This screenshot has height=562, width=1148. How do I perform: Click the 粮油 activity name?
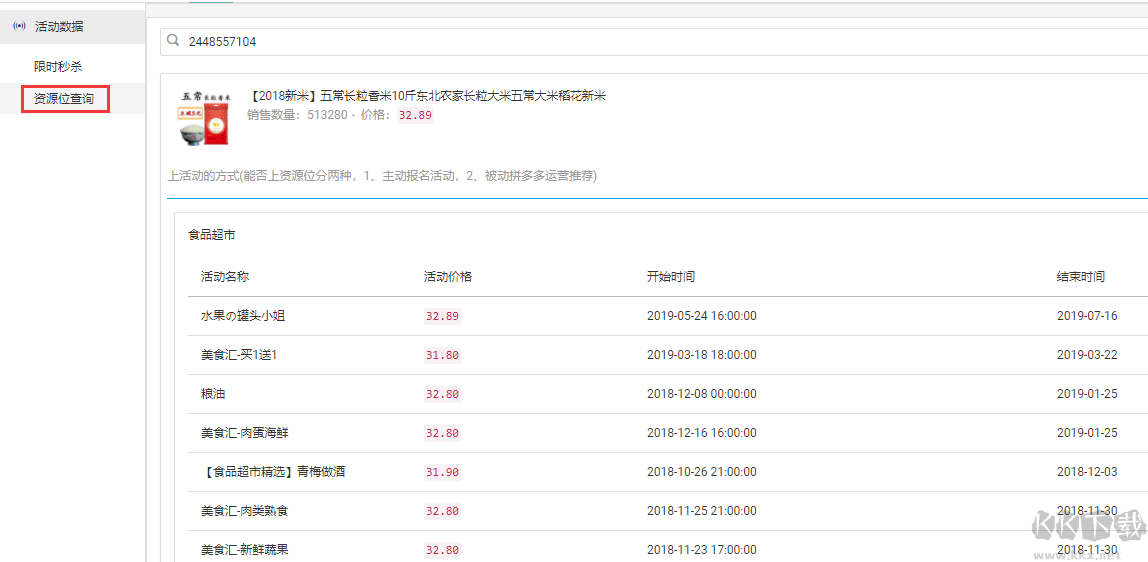[x=213, y=394]
